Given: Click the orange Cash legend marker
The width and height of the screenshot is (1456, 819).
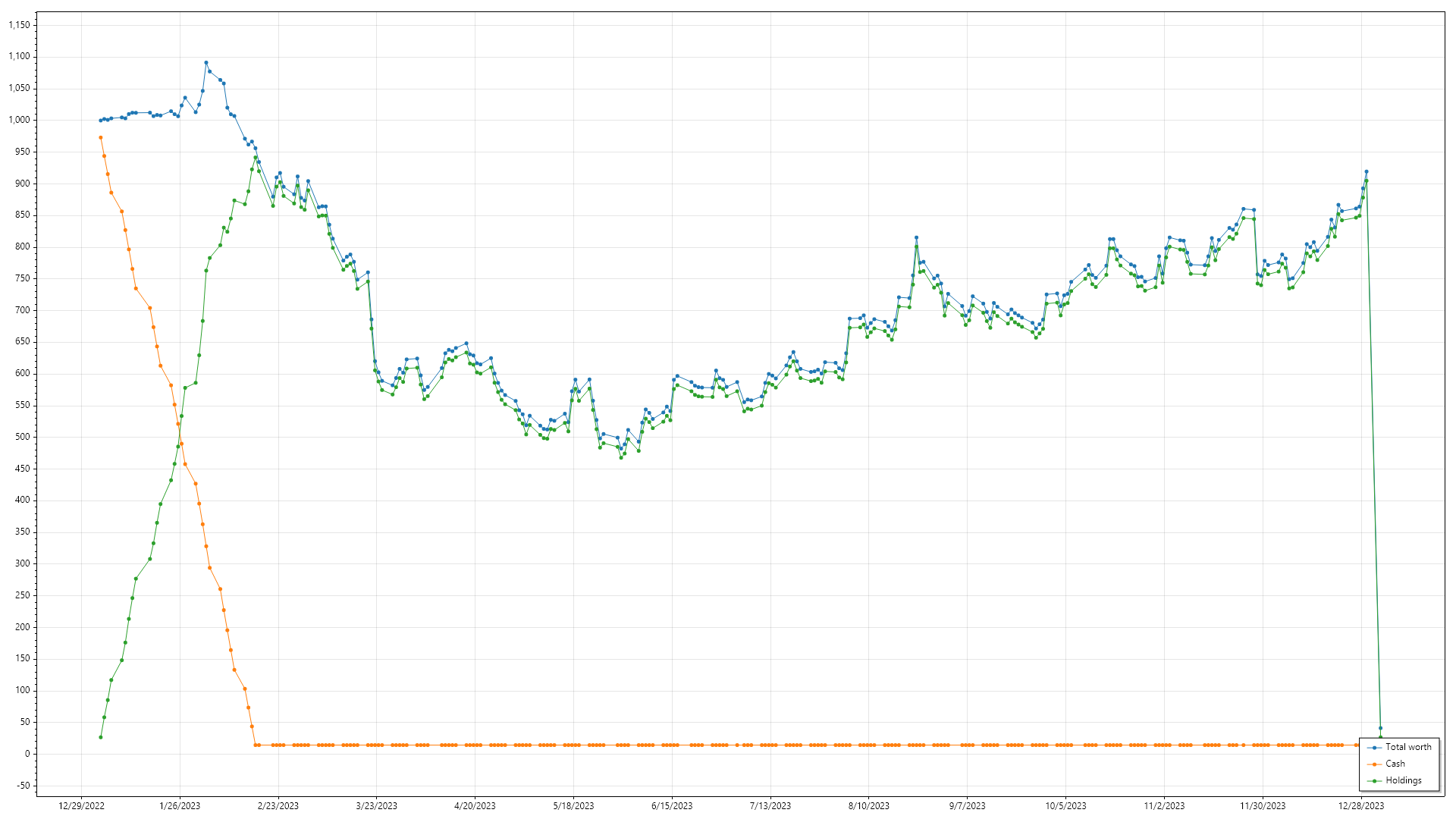Looking at the screenshot, I should click(1375, 764).
